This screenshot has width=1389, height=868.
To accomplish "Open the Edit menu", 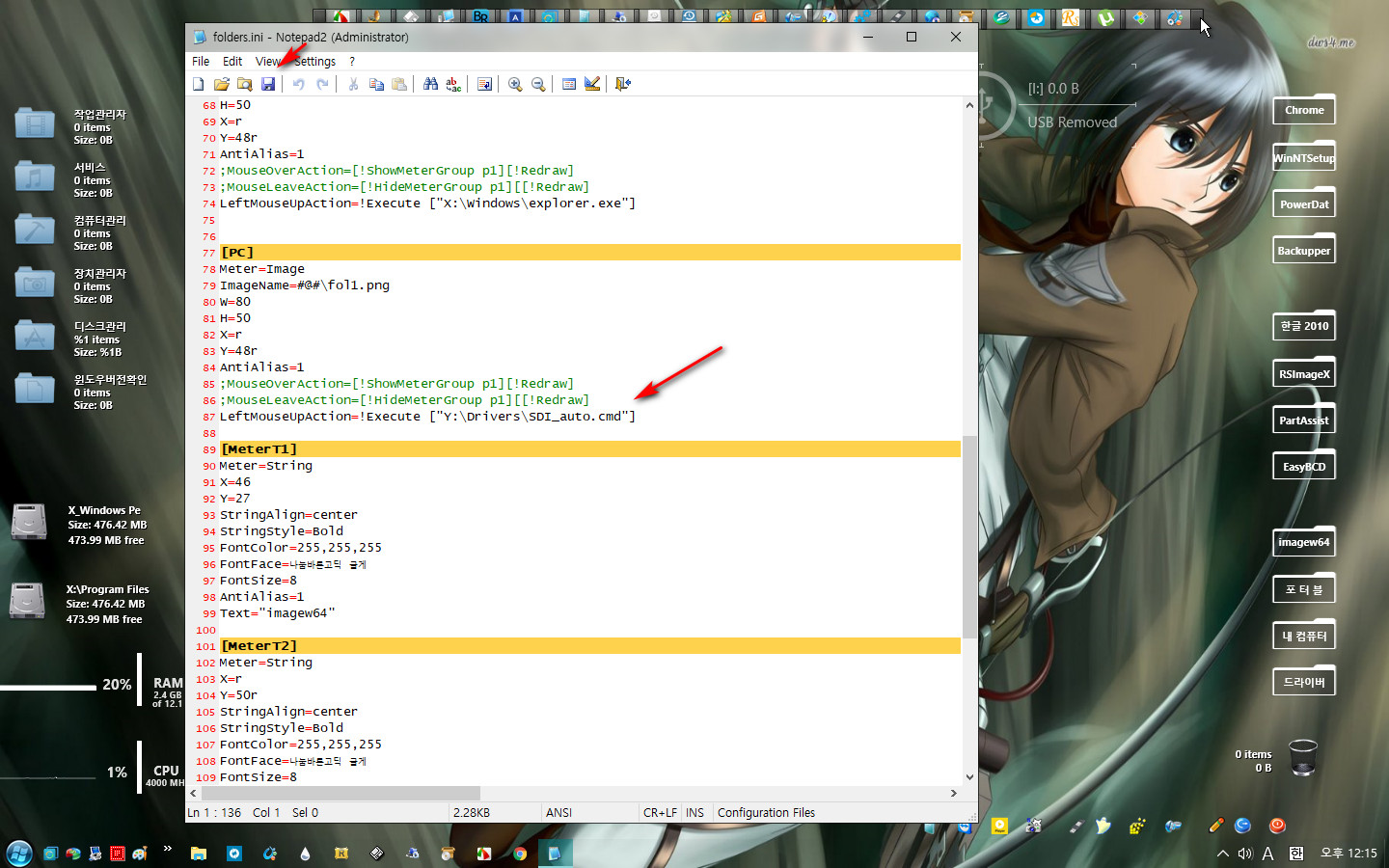I will tap(232, 61).
